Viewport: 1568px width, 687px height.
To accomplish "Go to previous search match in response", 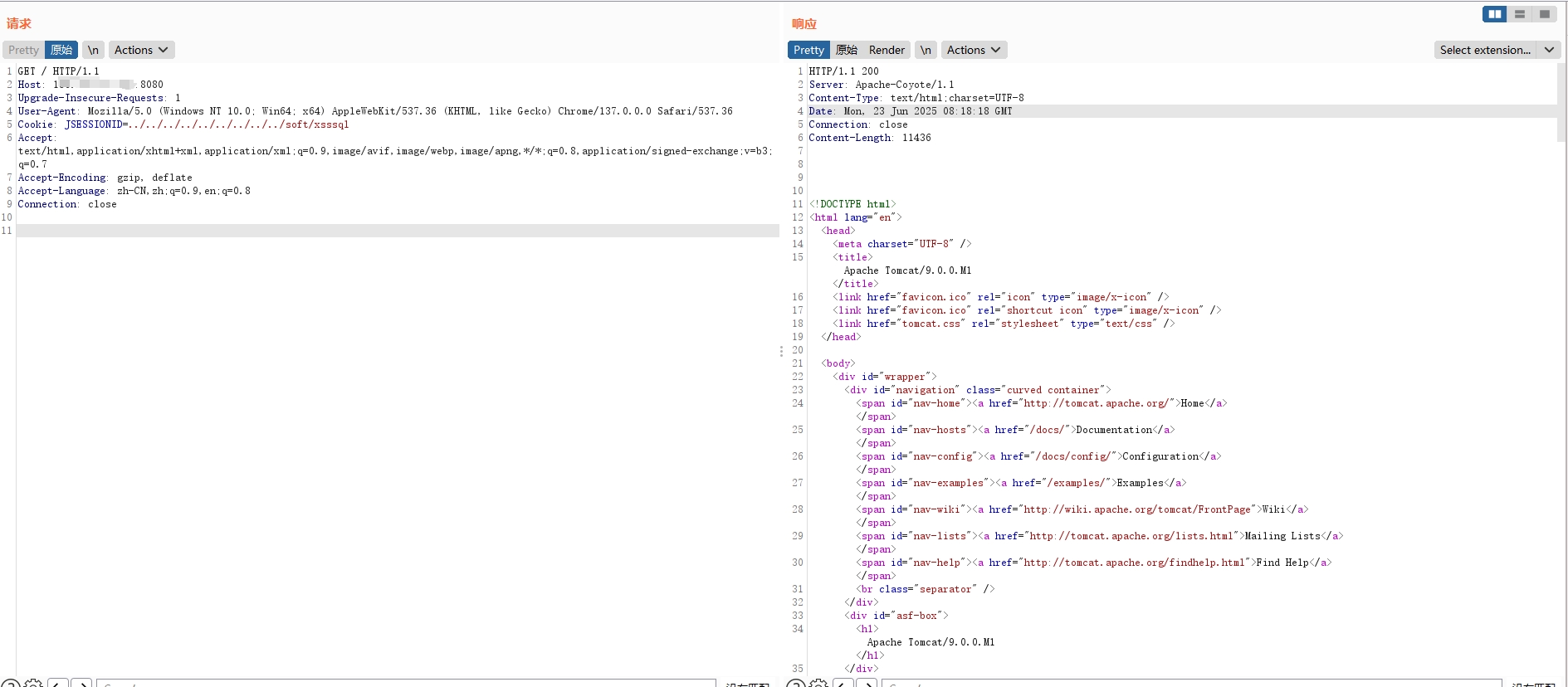I will tap(843, 684).
